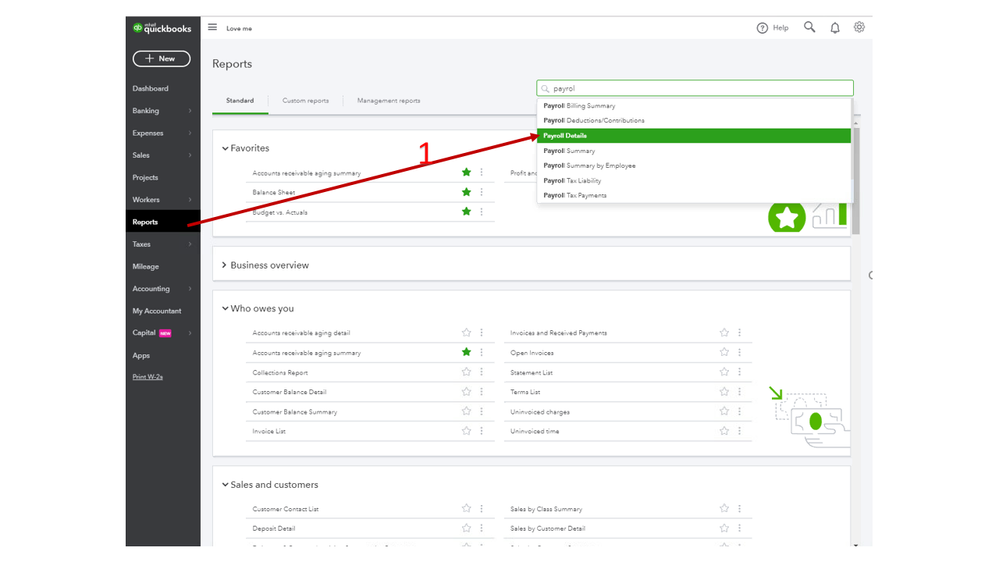Screen dimensions: 999x562
Task: Open the hamburger menu icon
Action: [212, 27]
